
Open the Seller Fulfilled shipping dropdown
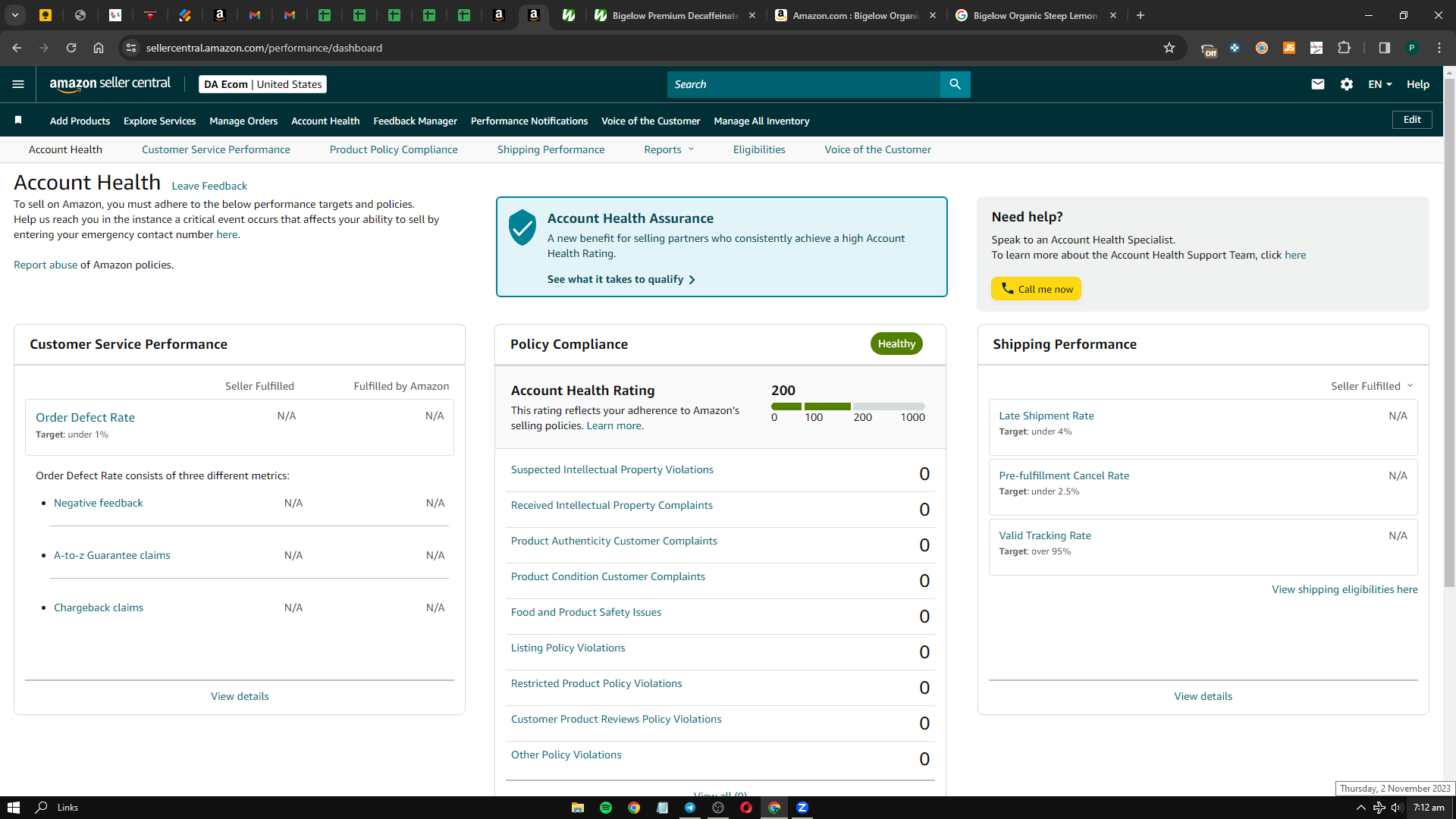point(1372,386)
